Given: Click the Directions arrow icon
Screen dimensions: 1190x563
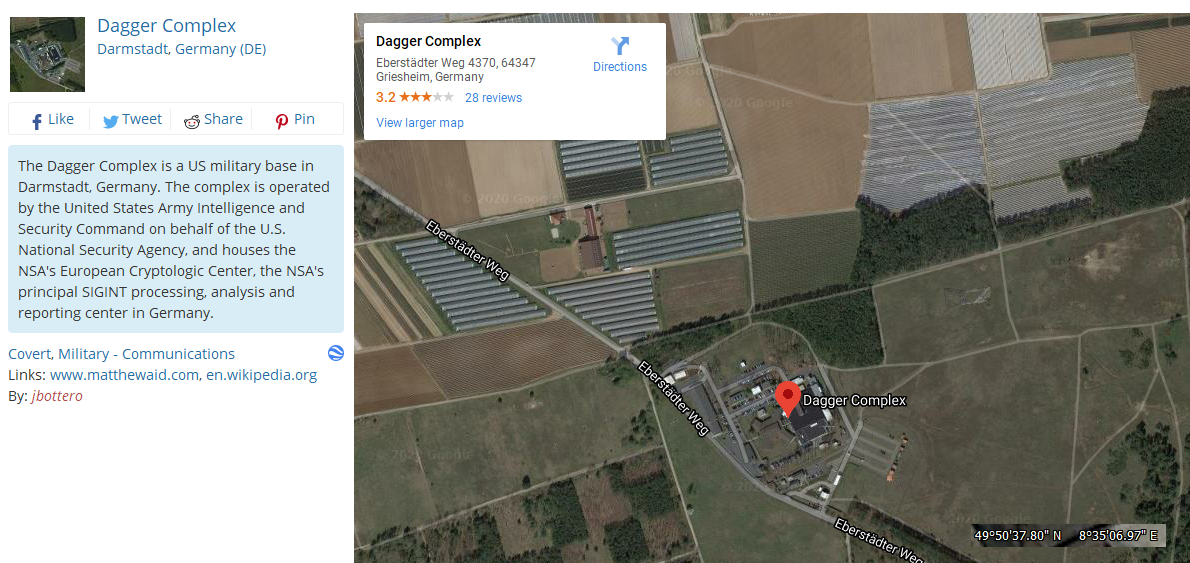Looking at the screenshot, I should pos(620,46).
